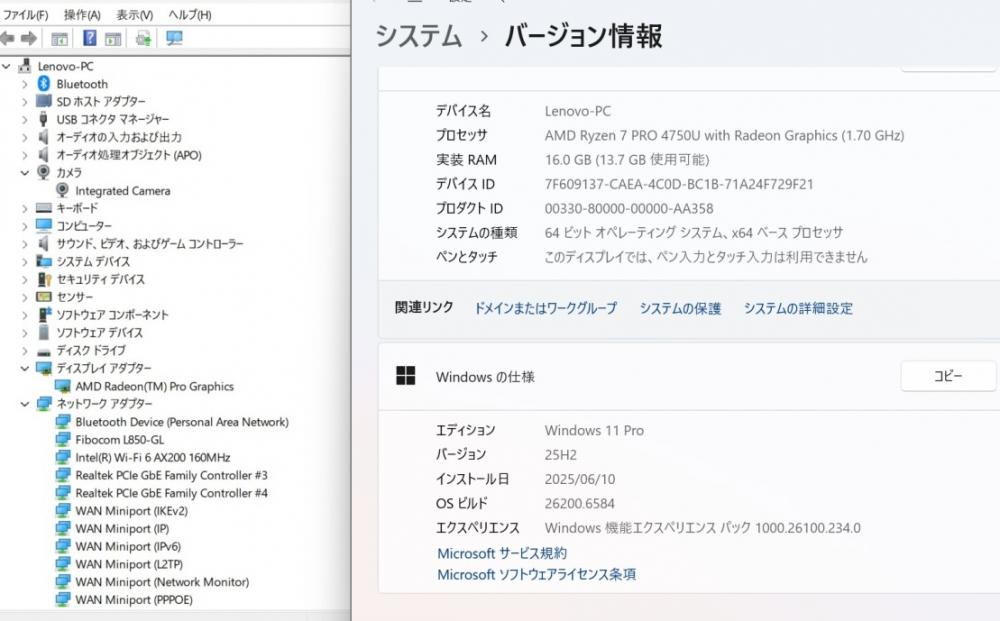
Task: Select the Integrated Camera device
Action: coord(122,191)
